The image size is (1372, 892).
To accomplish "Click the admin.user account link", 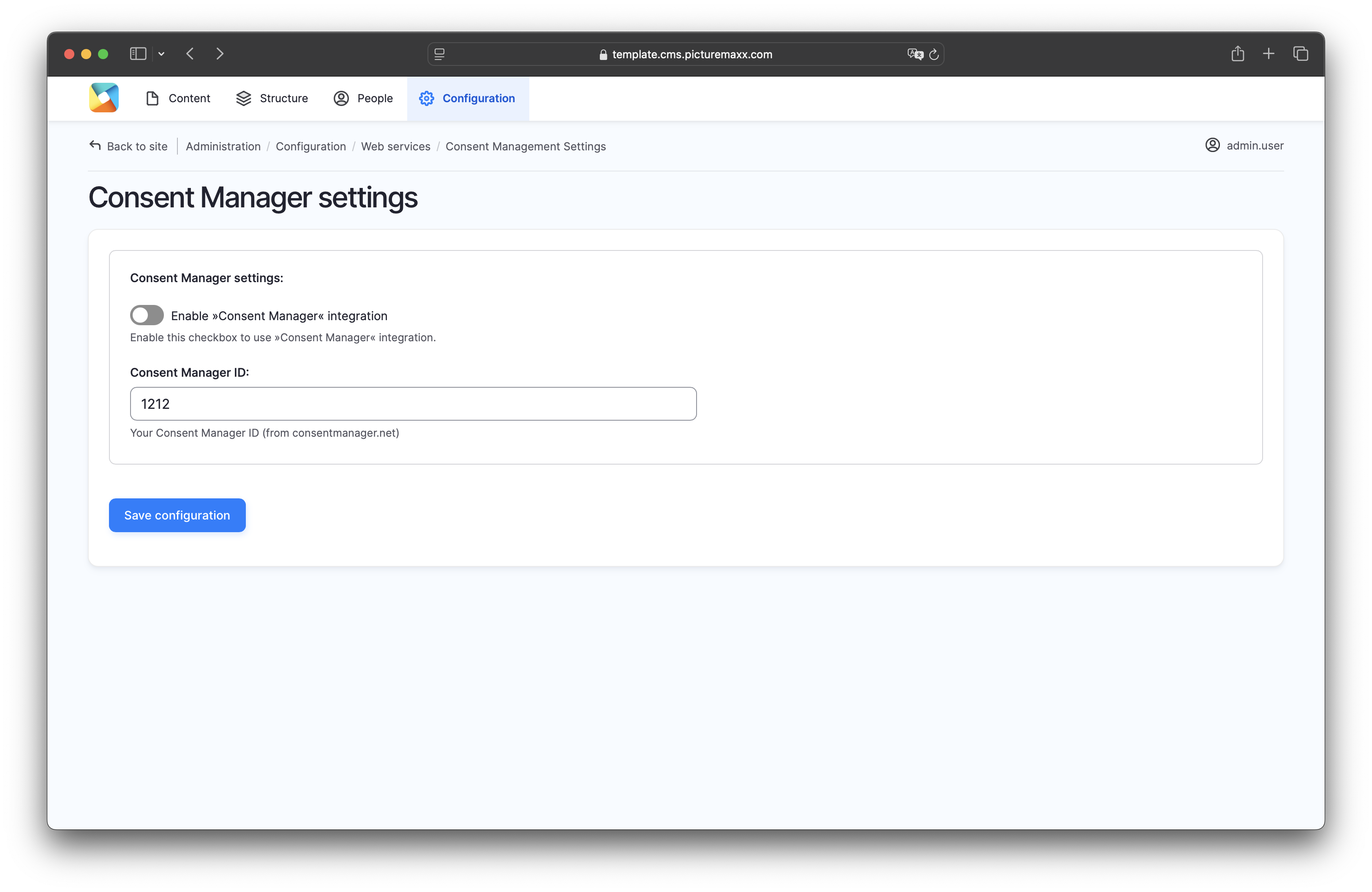I will tap(1244, 145).
